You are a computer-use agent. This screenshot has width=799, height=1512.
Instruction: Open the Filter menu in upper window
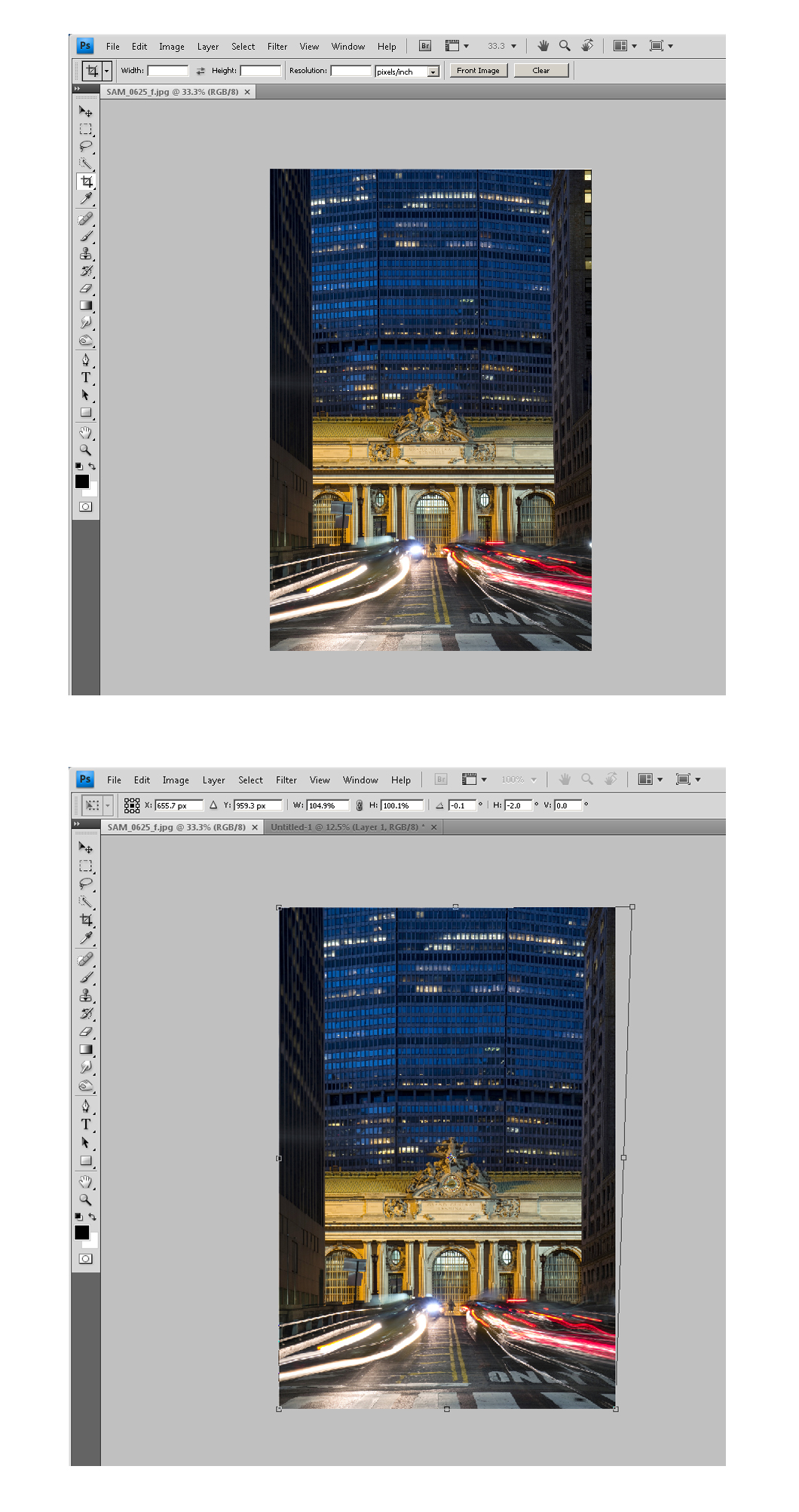pos(277,47)
